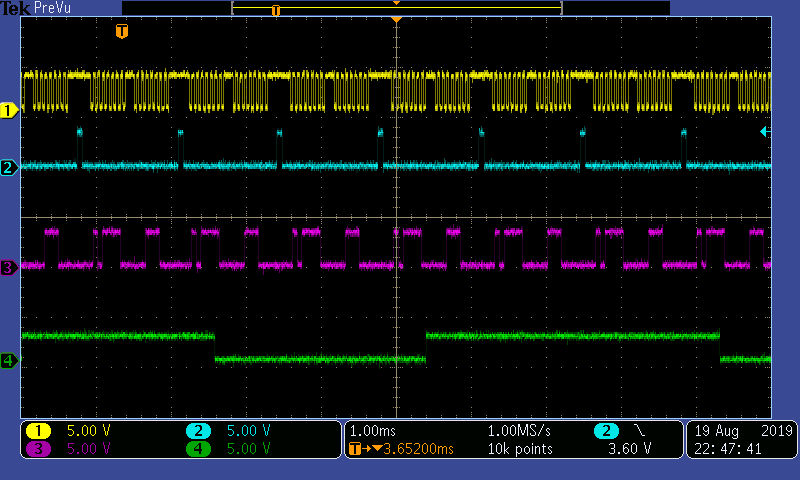Click the Tek logo
Screen dimensions: 800x480
coord(15,8)
